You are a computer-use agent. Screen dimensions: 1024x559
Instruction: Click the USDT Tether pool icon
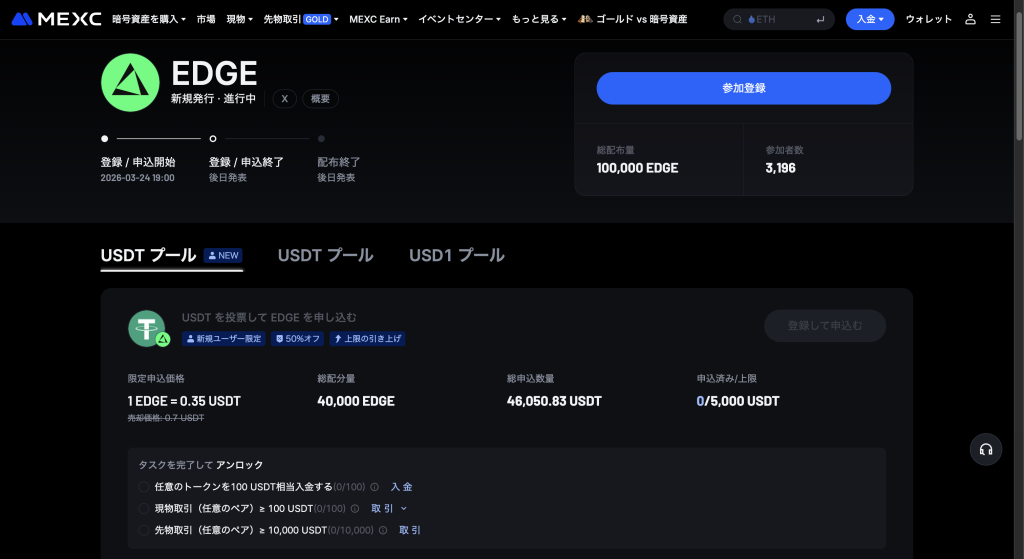click(x=147, y=328)
